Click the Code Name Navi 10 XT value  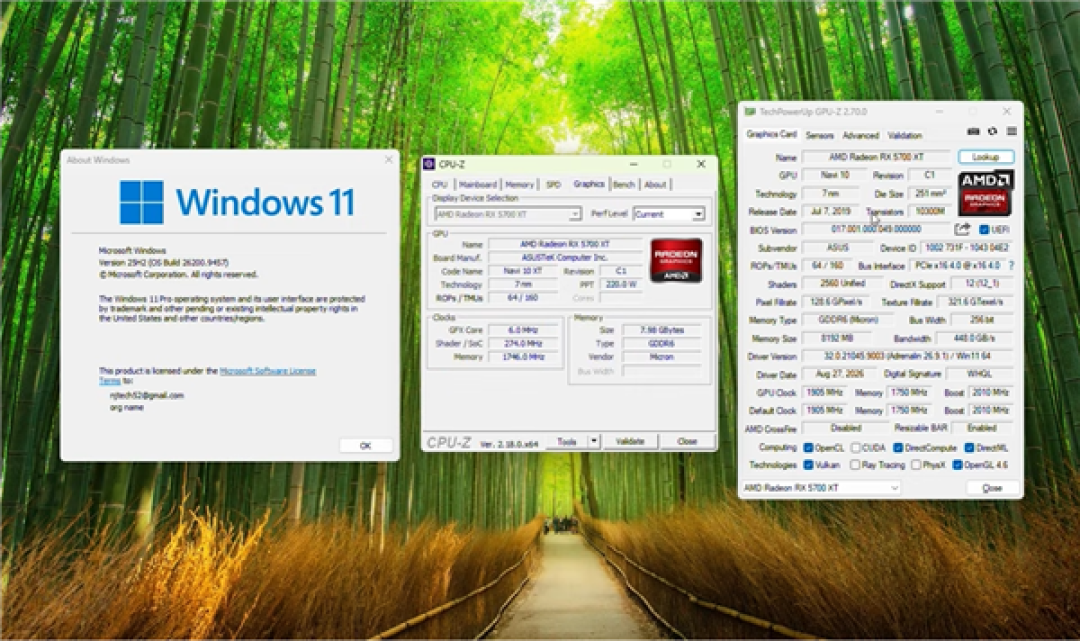522,271
